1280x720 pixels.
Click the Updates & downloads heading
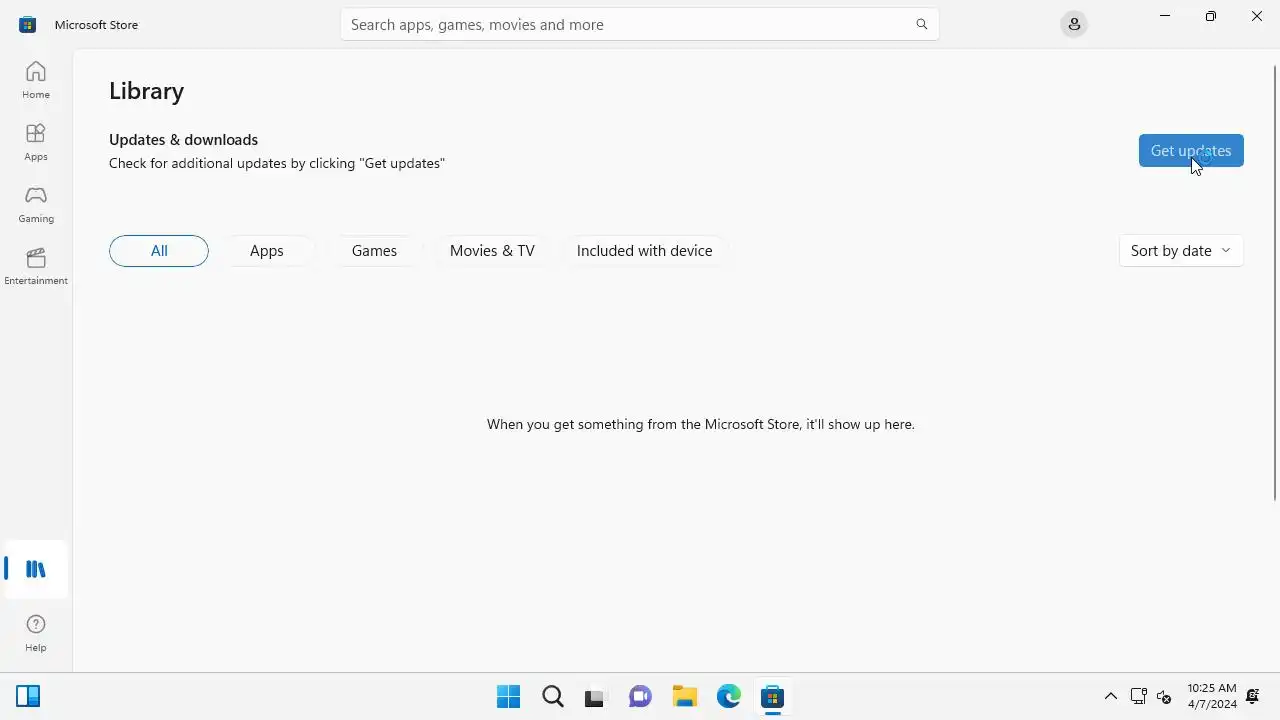(184, 140)
